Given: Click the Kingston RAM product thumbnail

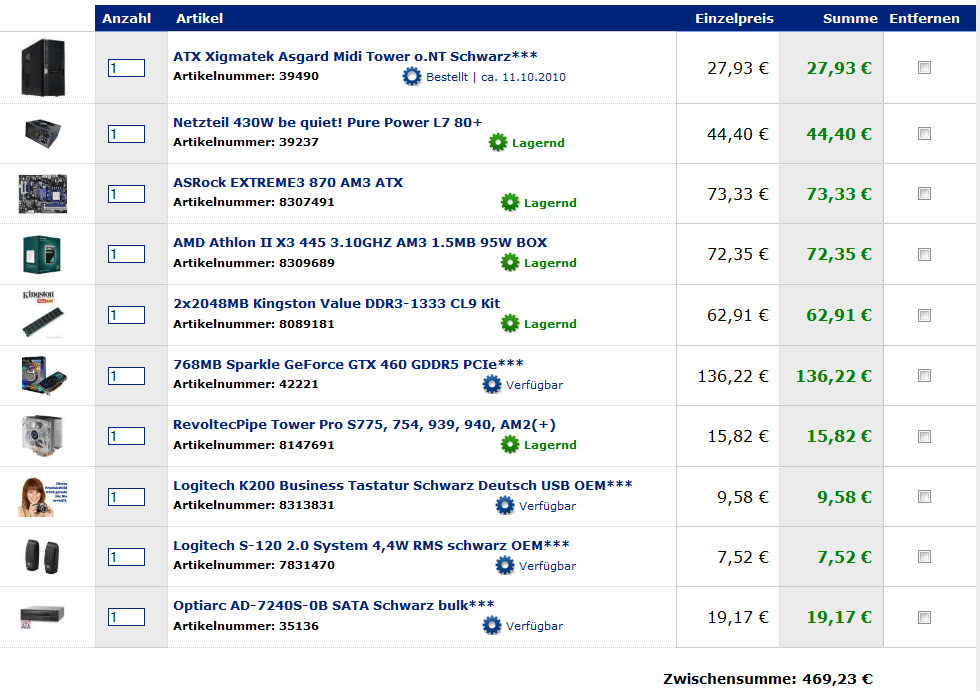Looking at the screenshot, I should (44, 314).
